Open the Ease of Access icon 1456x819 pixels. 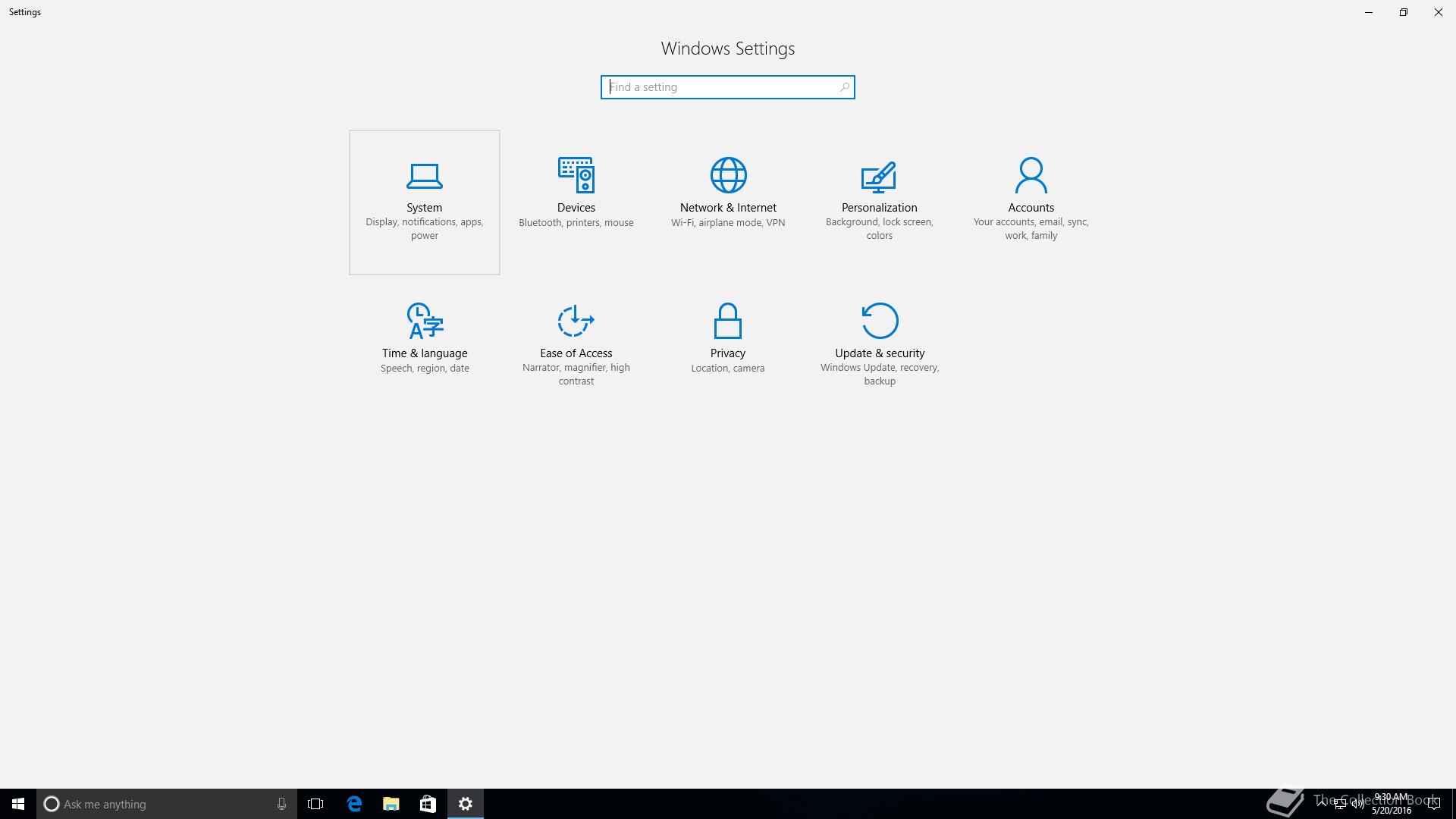(576, 321)
